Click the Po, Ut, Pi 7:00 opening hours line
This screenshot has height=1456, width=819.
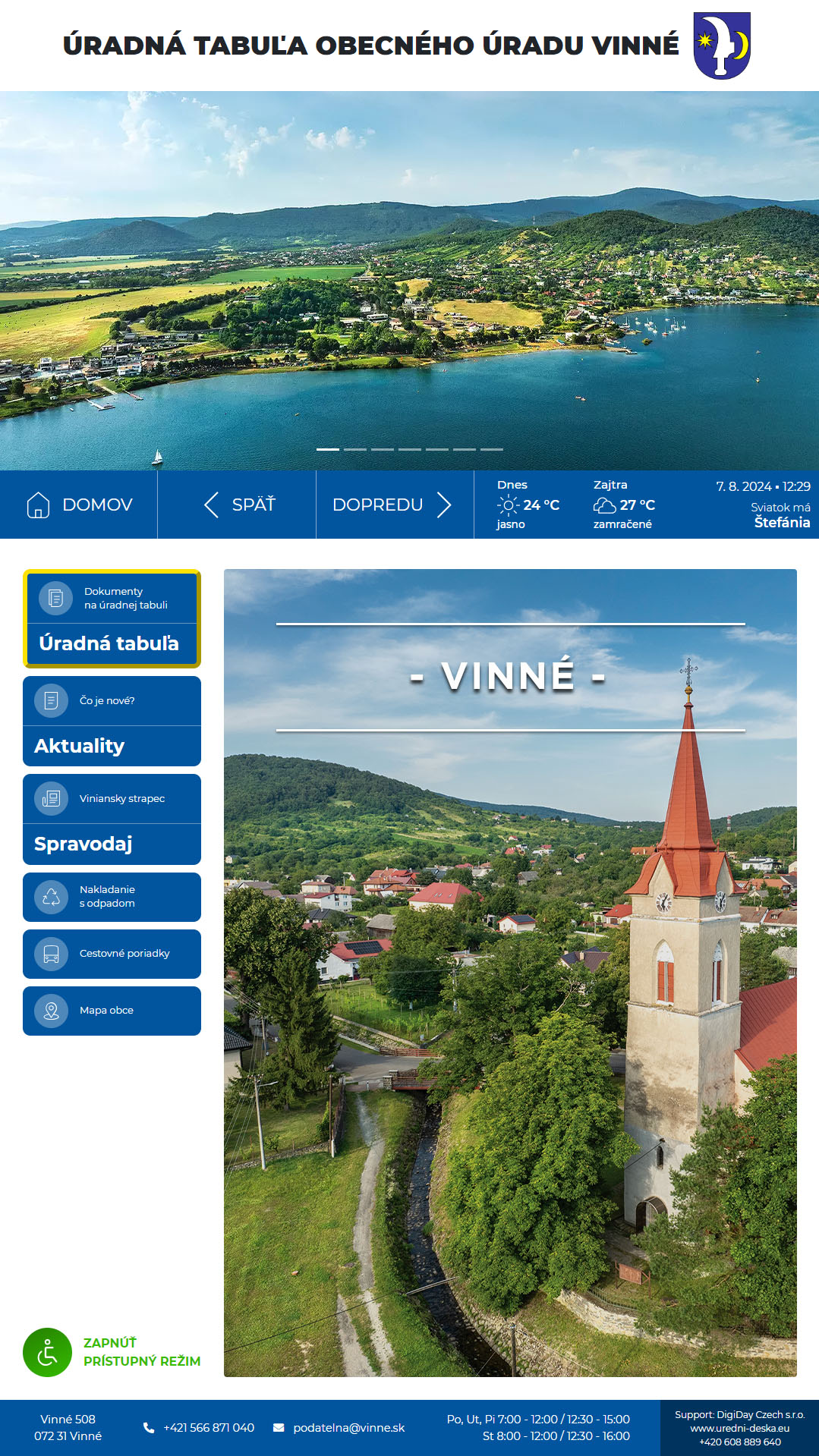click(538, 1420)
